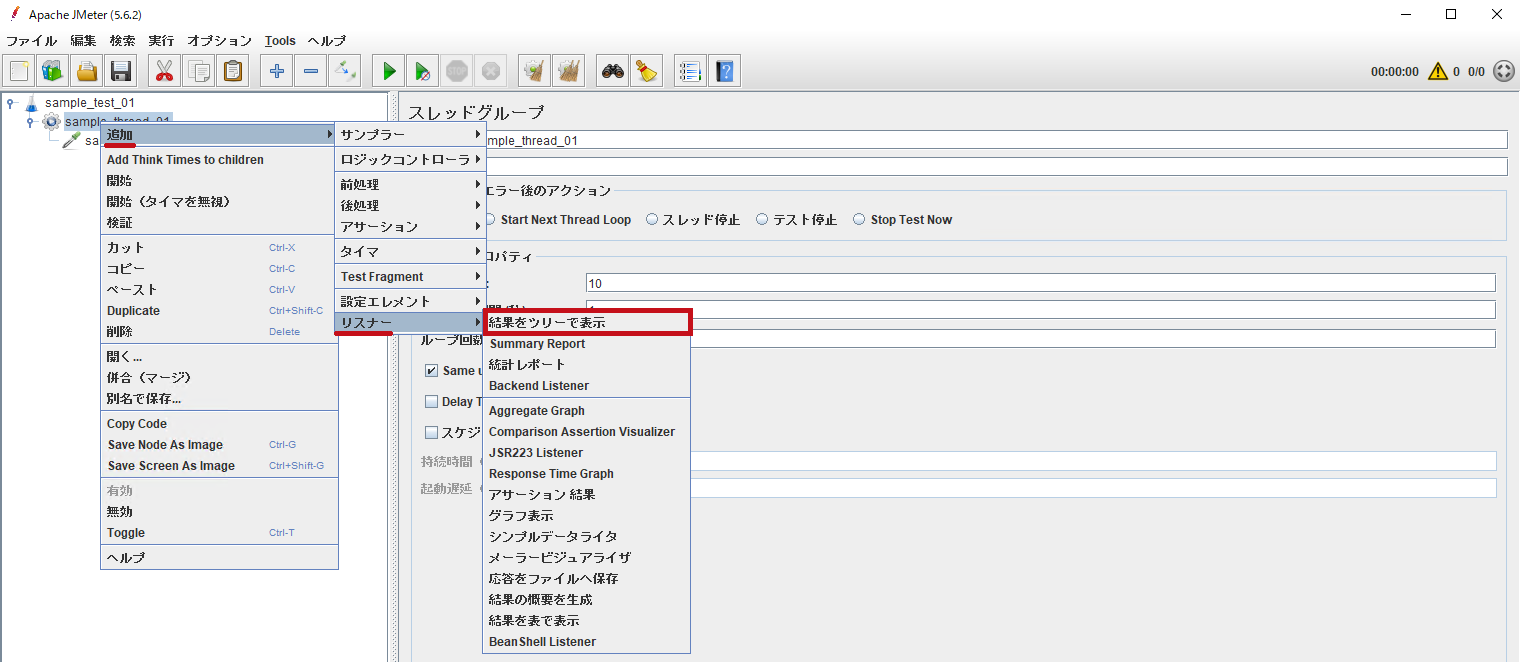Viewport: 1520px width, 662px height.
Task: Choose Response Time Graph entry
Action: 587,473
